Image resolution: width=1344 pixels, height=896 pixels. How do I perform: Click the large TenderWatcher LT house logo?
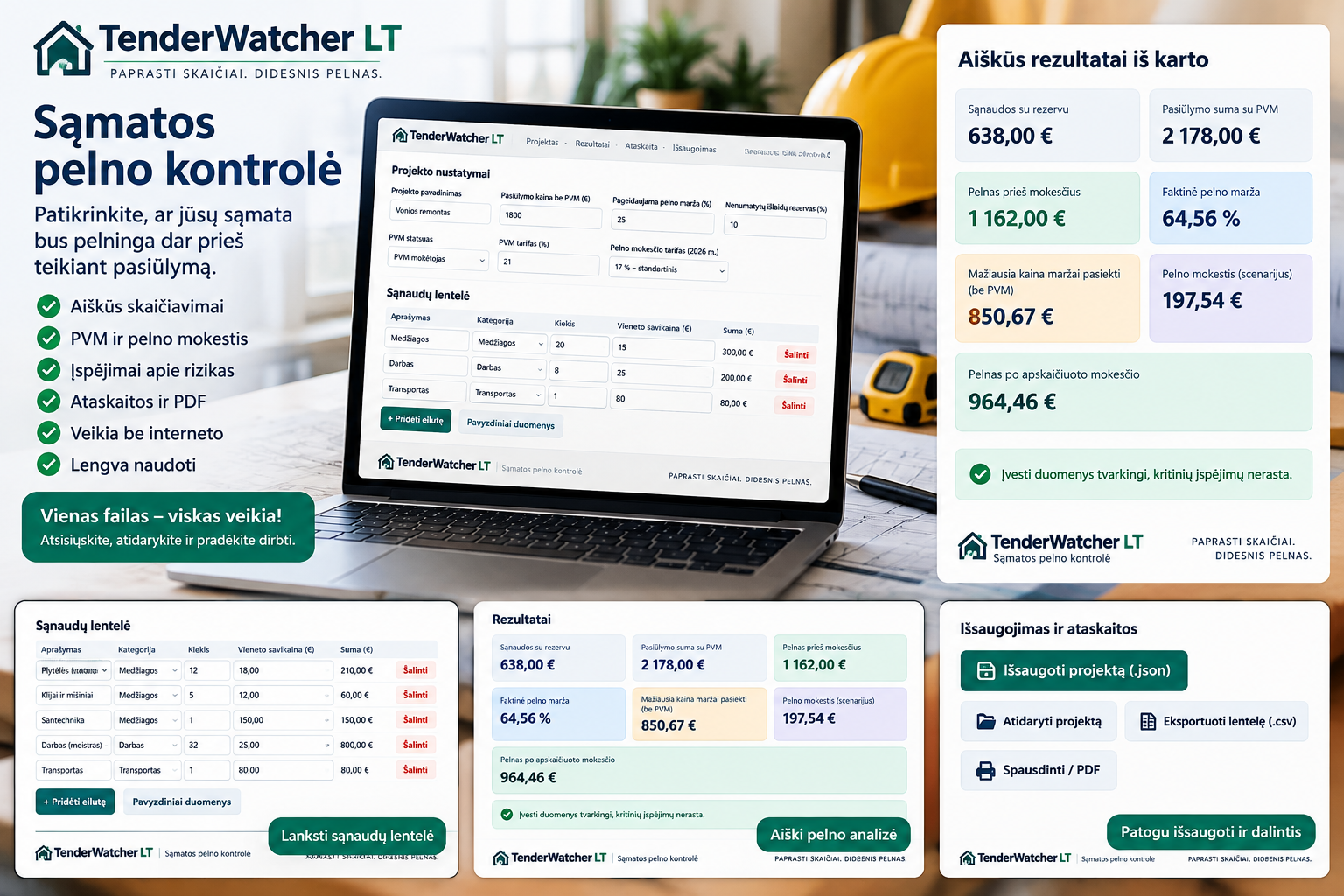(63, 49)
